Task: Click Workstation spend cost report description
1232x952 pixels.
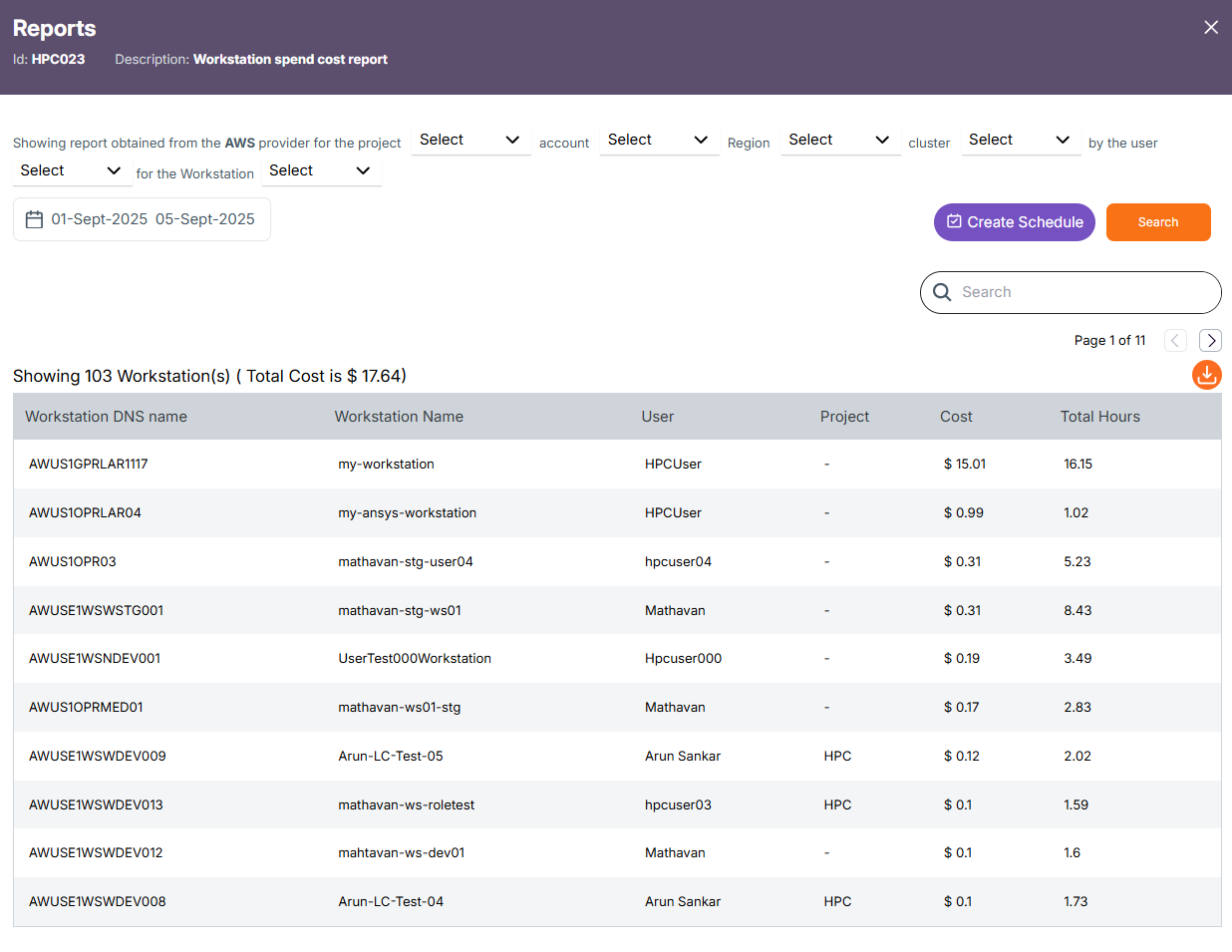Action: 290,59
